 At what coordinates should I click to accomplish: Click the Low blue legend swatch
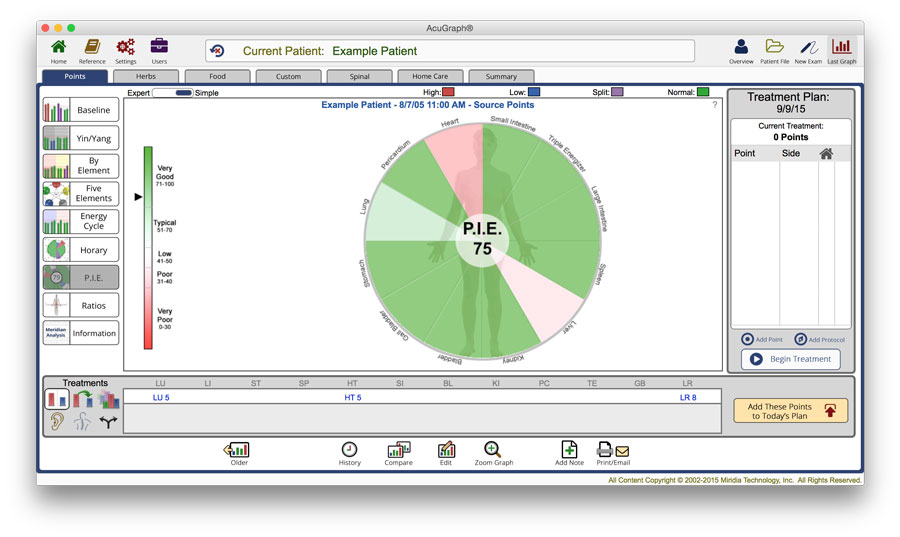click(x=534, y=92)
